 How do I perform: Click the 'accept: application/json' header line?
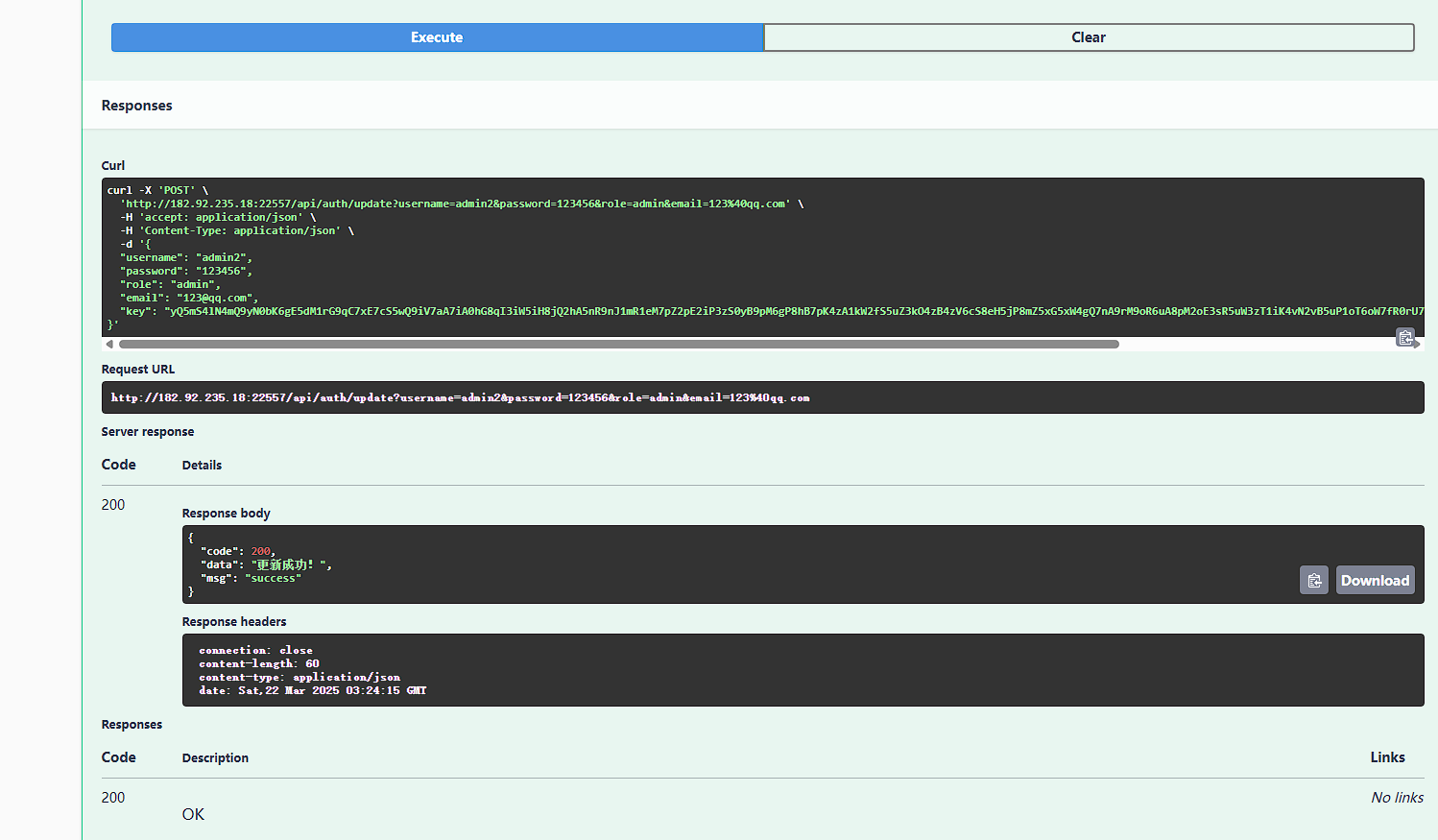(x=218, y=217)
